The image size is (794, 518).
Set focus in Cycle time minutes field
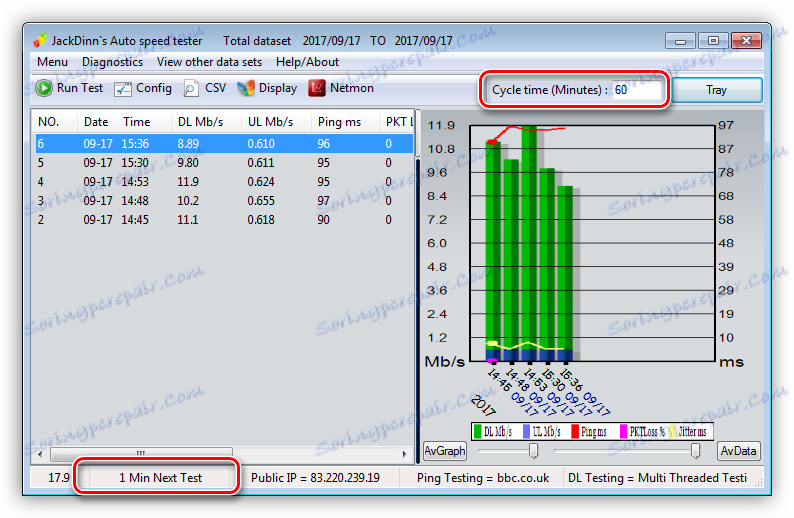click(637, 90)
